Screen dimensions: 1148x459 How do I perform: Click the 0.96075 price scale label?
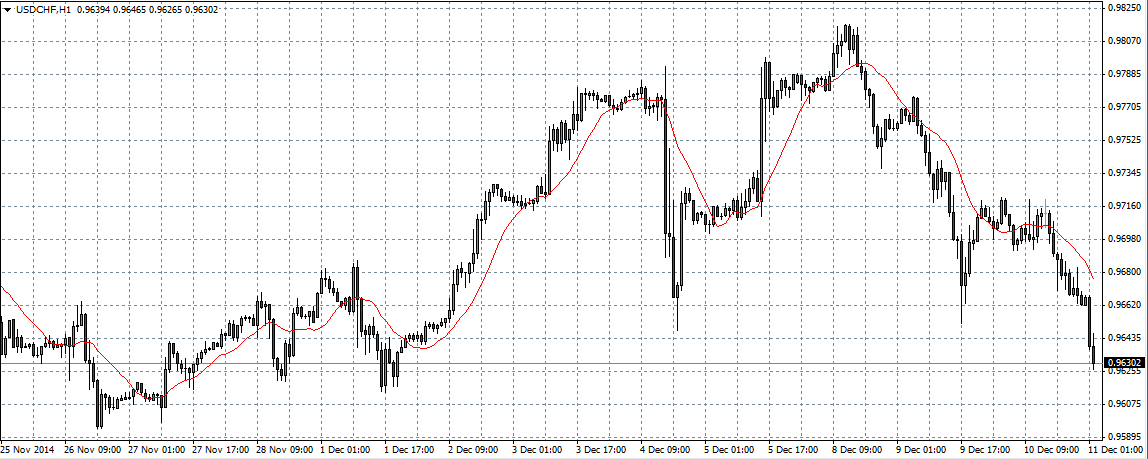pyautogui.click(x=1124, y=404)
